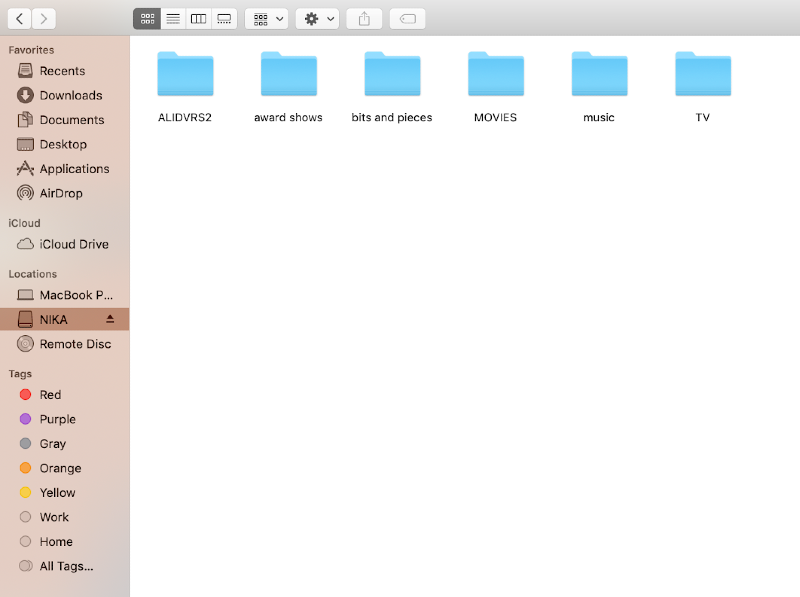Image resolution: width=800 pixels, height=597 pixels.
Task: Select the NIKA drive in the sidebar
Action: (65, 320)
